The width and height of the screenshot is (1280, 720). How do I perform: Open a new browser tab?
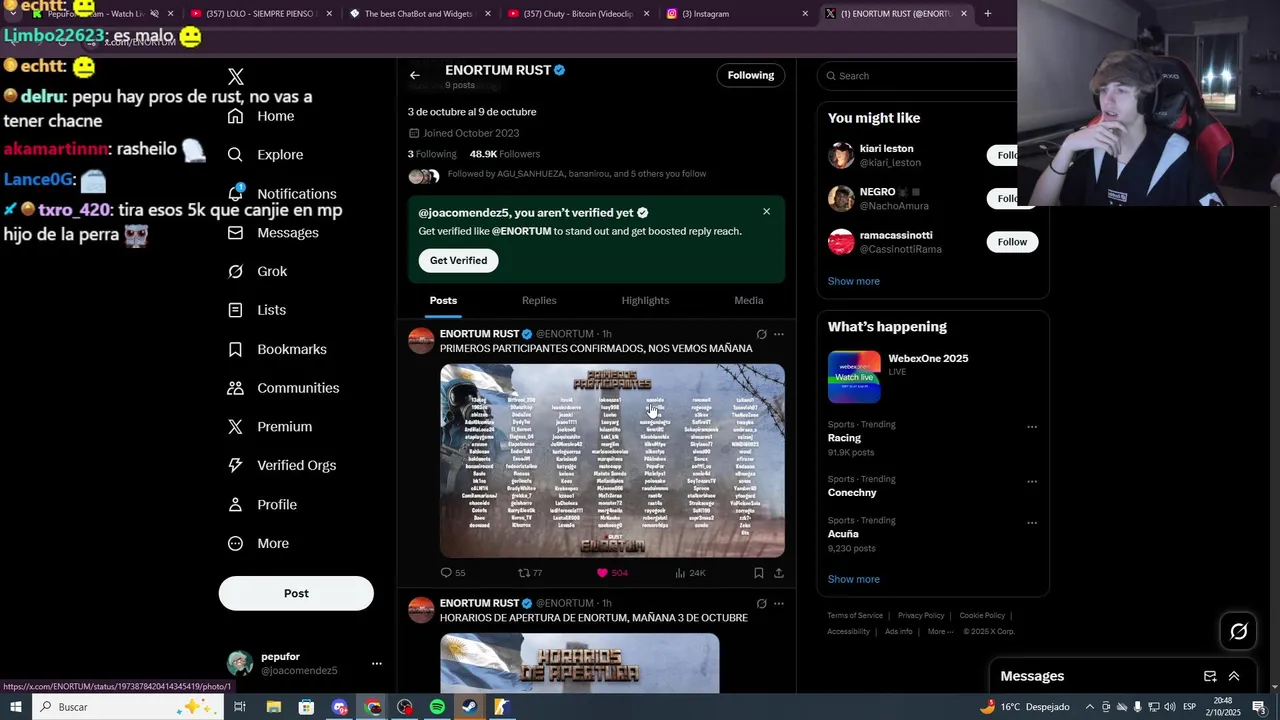(x=987, y=14)
